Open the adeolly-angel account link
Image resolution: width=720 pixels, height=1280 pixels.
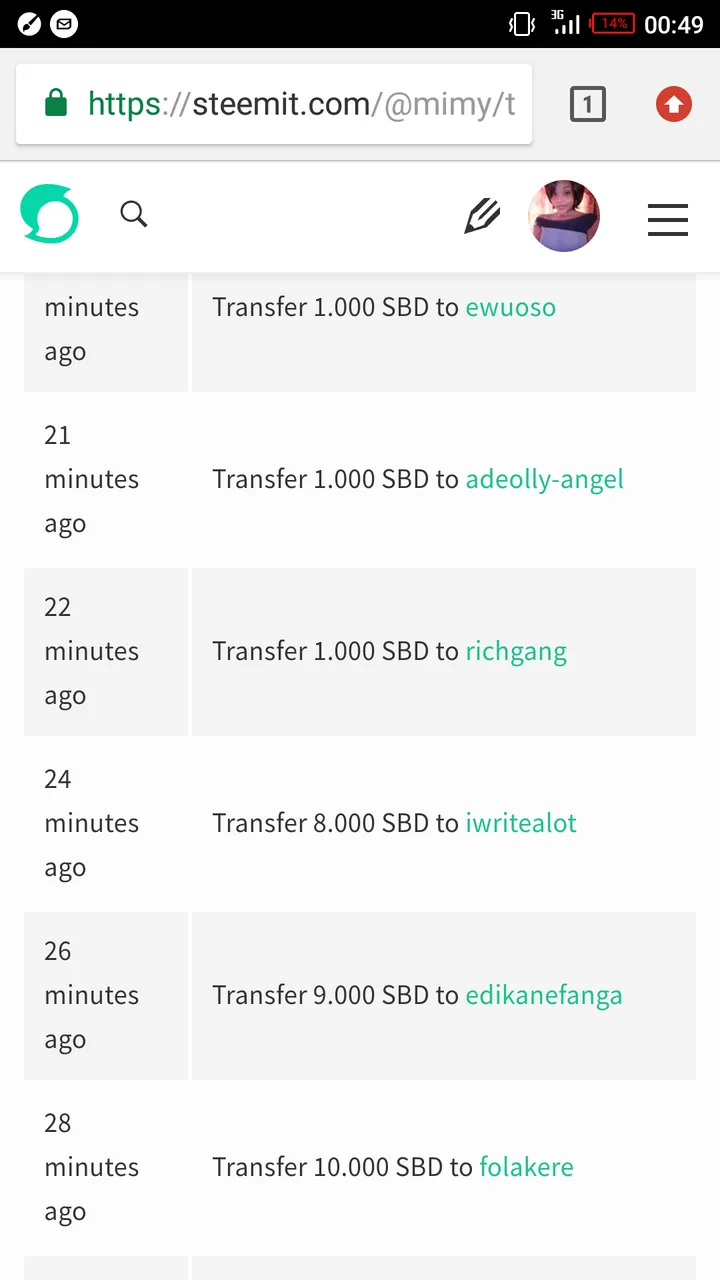pyautogui.click(x=544, y=479)
